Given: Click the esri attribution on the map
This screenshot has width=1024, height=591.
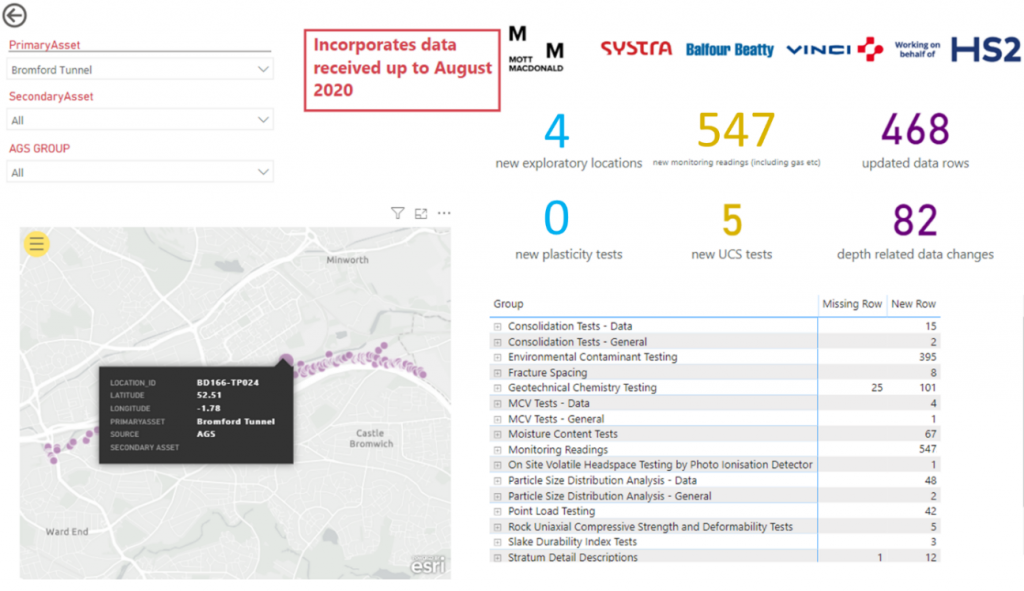Looking at the screenshot, I should (x=428, y=565).
